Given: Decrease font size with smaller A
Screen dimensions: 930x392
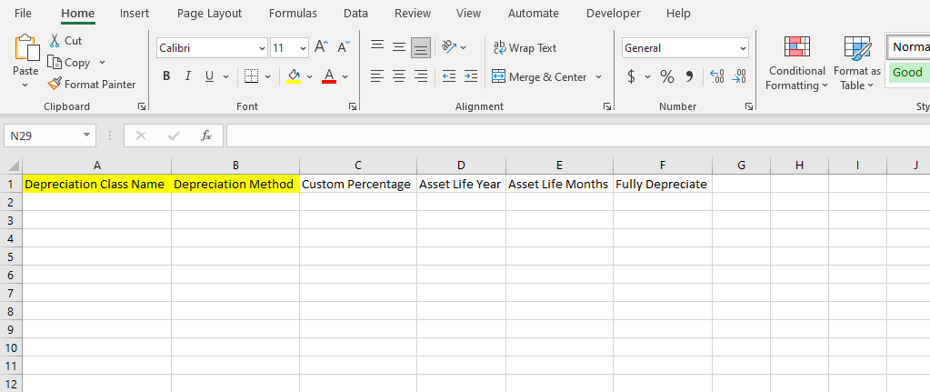Looking at the screenshot, I should tap(344, 47).
